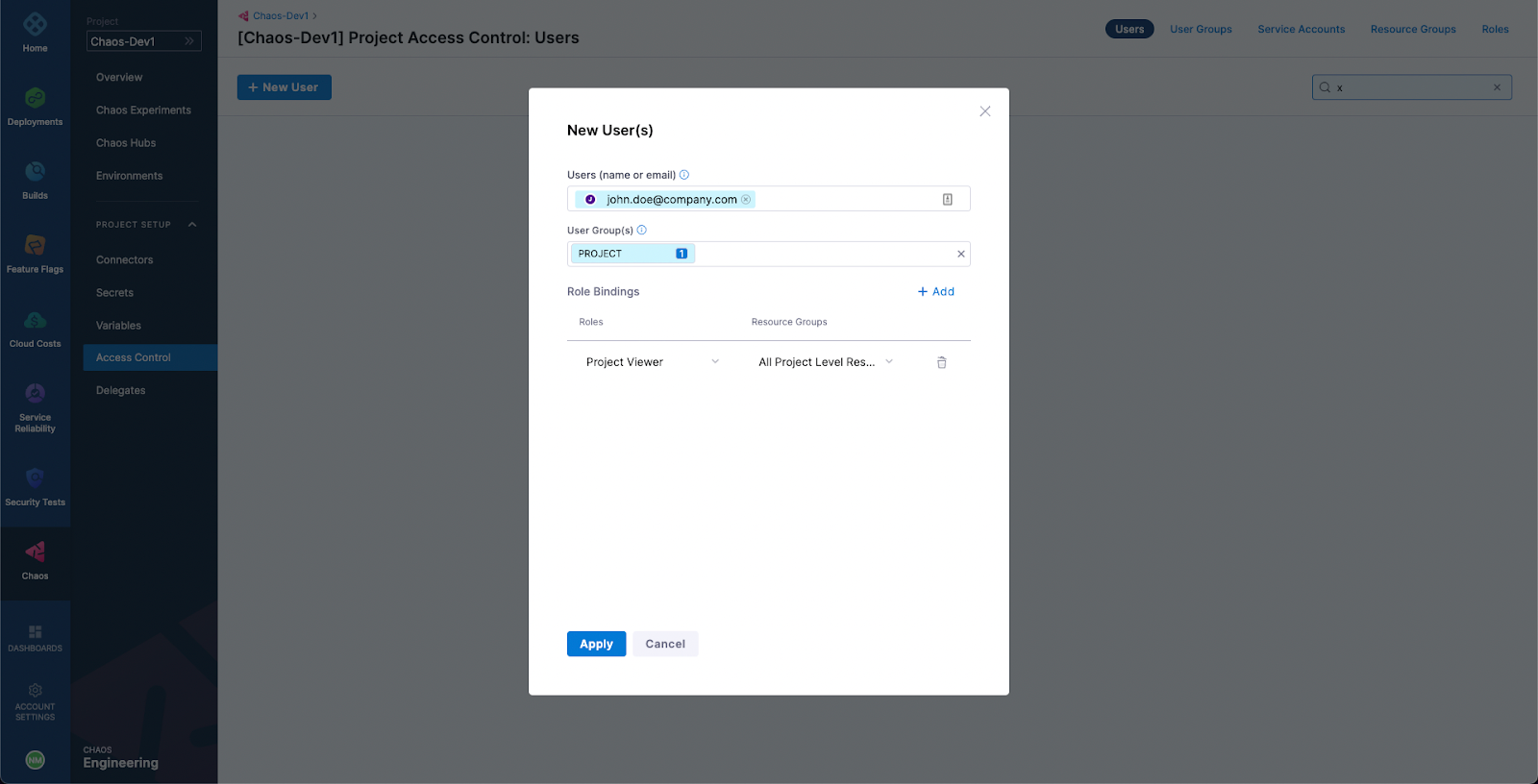Click the Cancel button

coord(665,644)
